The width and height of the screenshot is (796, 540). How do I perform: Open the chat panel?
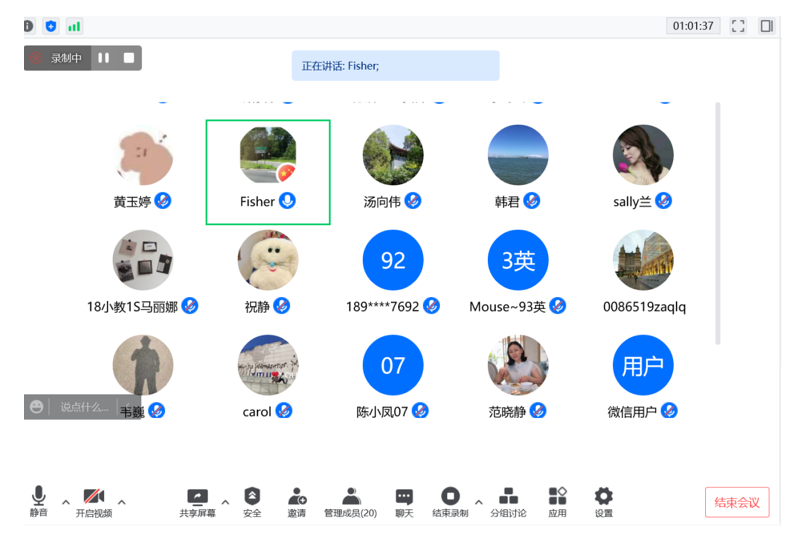coord(404,502)
